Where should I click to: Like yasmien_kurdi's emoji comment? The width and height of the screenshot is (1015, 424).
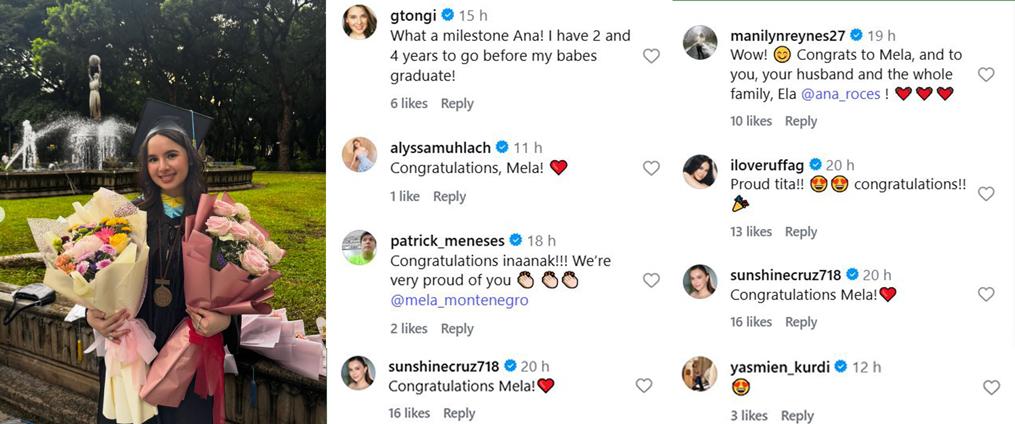991,387
